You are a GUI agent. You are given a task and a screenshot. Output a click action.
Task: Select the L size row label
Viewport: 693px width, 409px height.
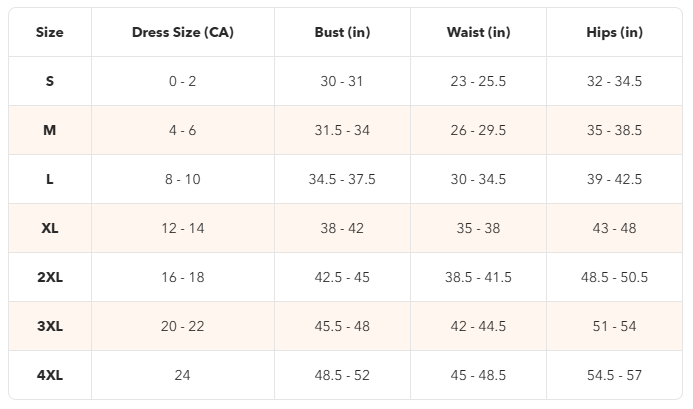pos(49,179)
